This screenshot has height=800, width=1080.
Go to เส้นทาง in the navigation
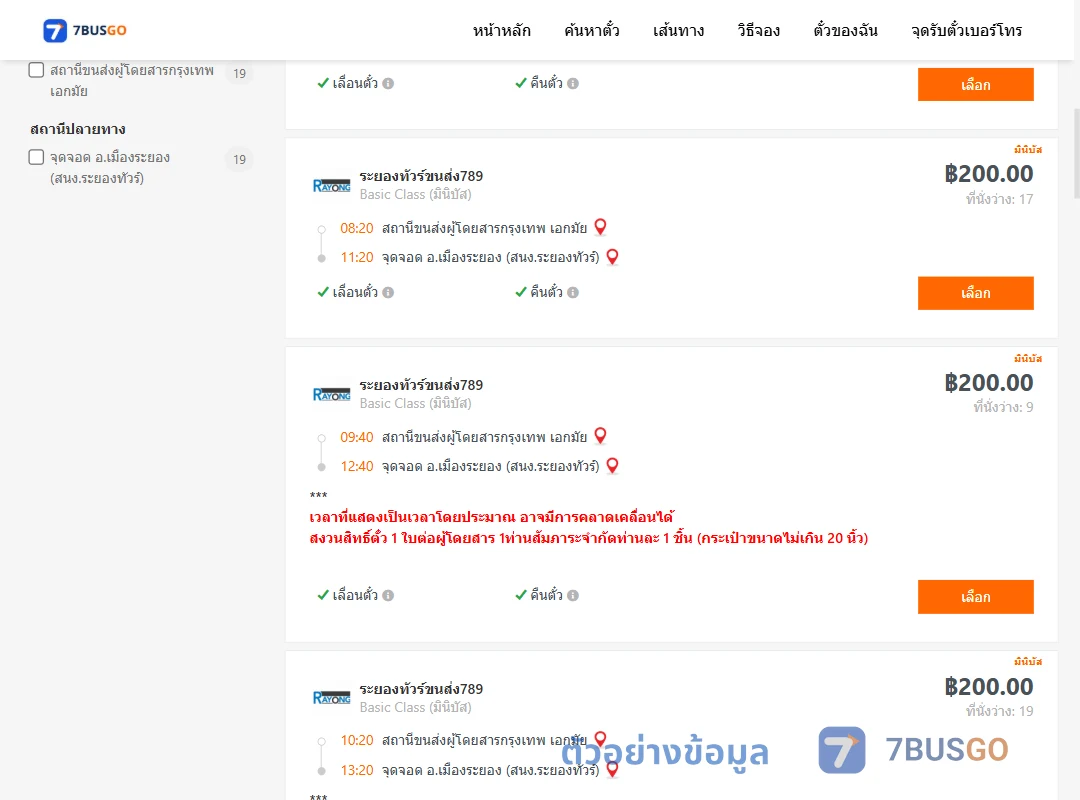point(678,30)
